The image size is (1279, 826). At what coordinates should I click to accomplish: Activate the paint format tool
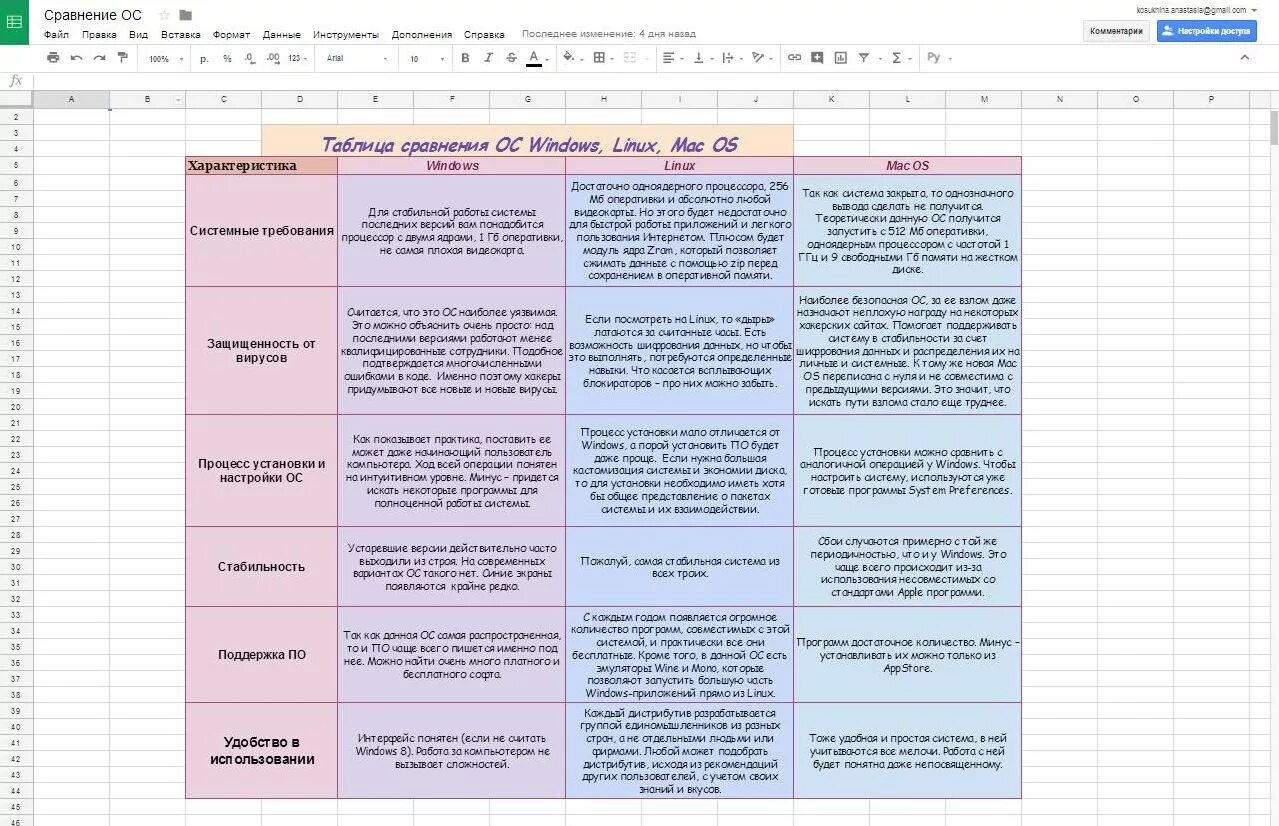tap(122, 58)
